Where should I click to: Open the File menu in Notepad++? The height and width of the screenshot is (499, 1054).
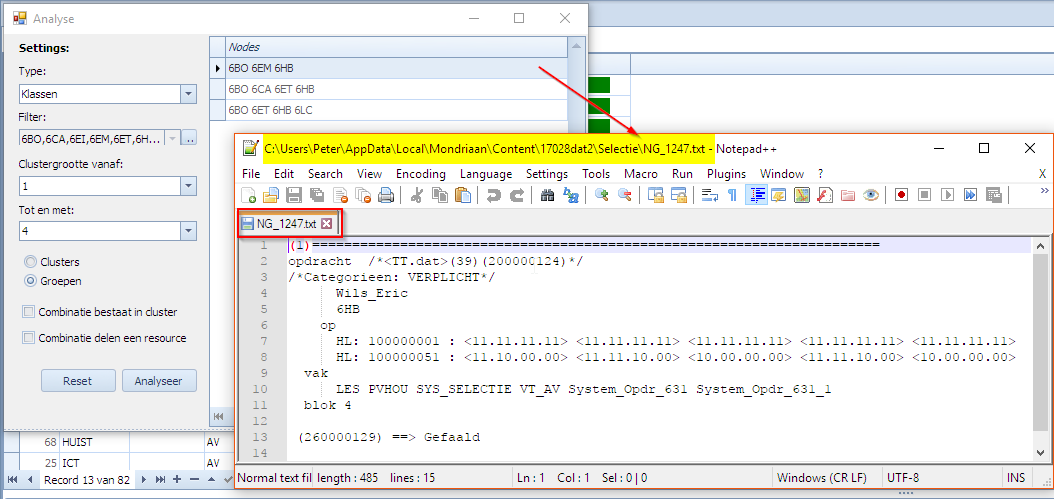pyautogui.click(x=251, y=174)
